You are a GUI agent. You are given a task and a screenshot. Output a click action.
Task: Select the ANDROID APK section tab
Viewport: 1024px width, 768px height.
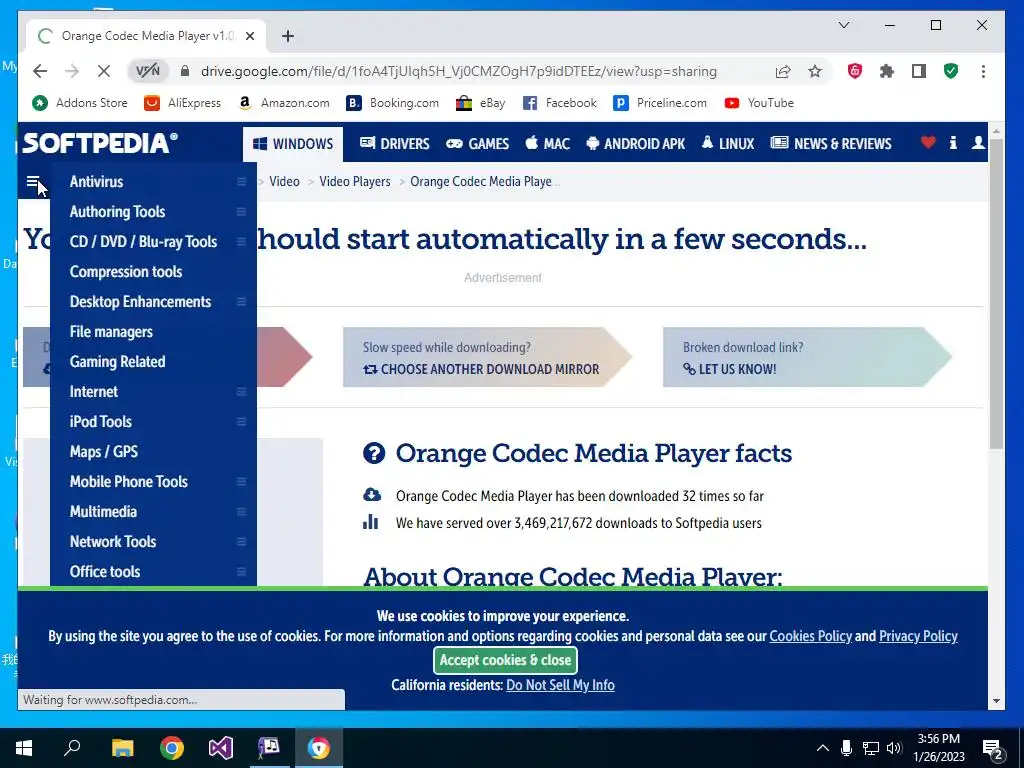point(635,144)
